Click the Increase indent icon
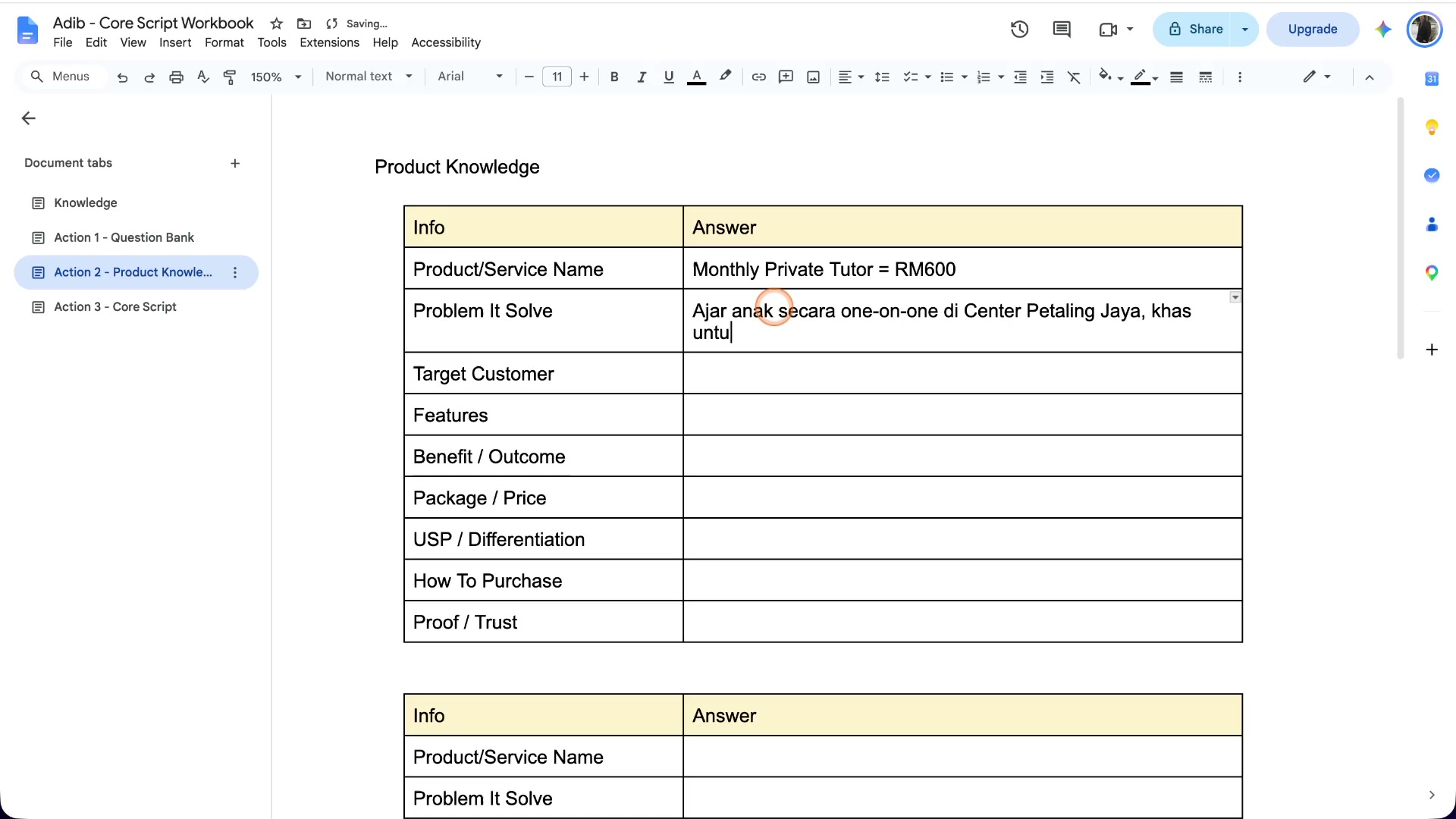The image size is (1456, 819). (1047, 77)
